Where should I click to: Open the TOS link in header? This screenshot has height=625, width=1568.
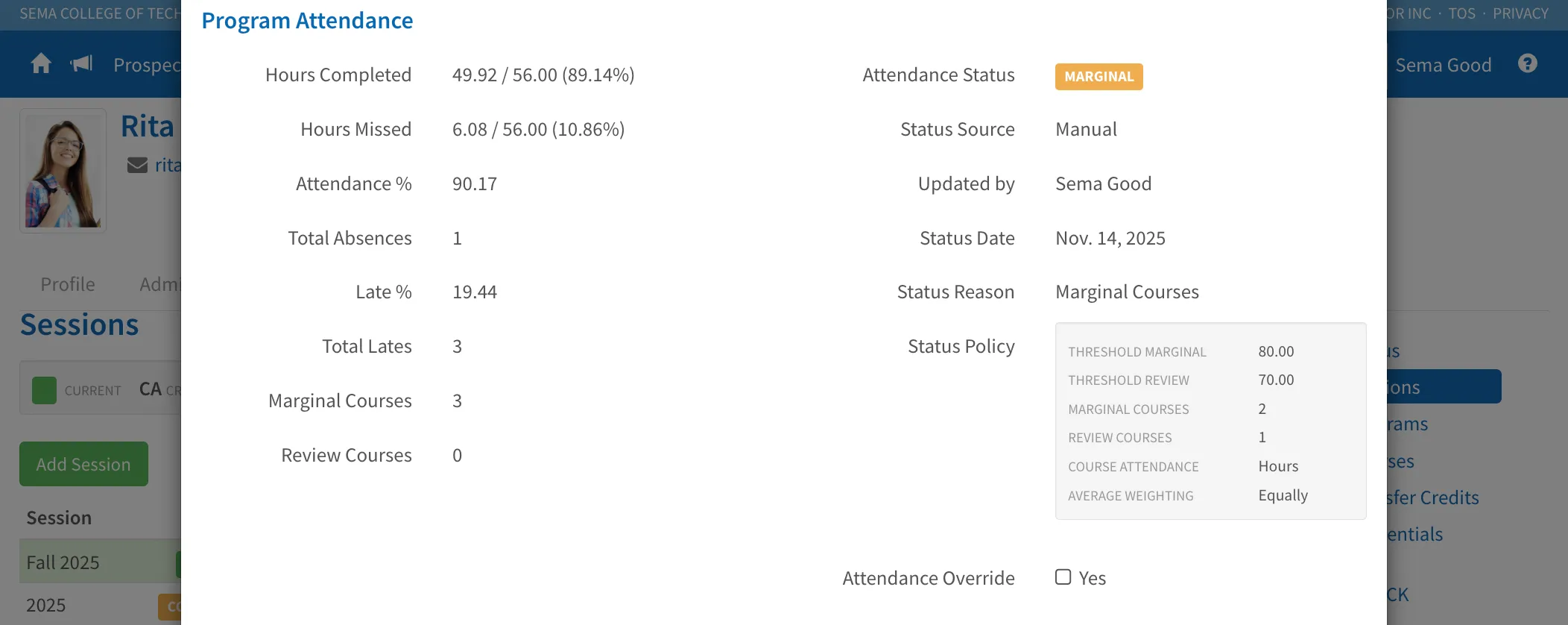click(x=1461, y=13)
